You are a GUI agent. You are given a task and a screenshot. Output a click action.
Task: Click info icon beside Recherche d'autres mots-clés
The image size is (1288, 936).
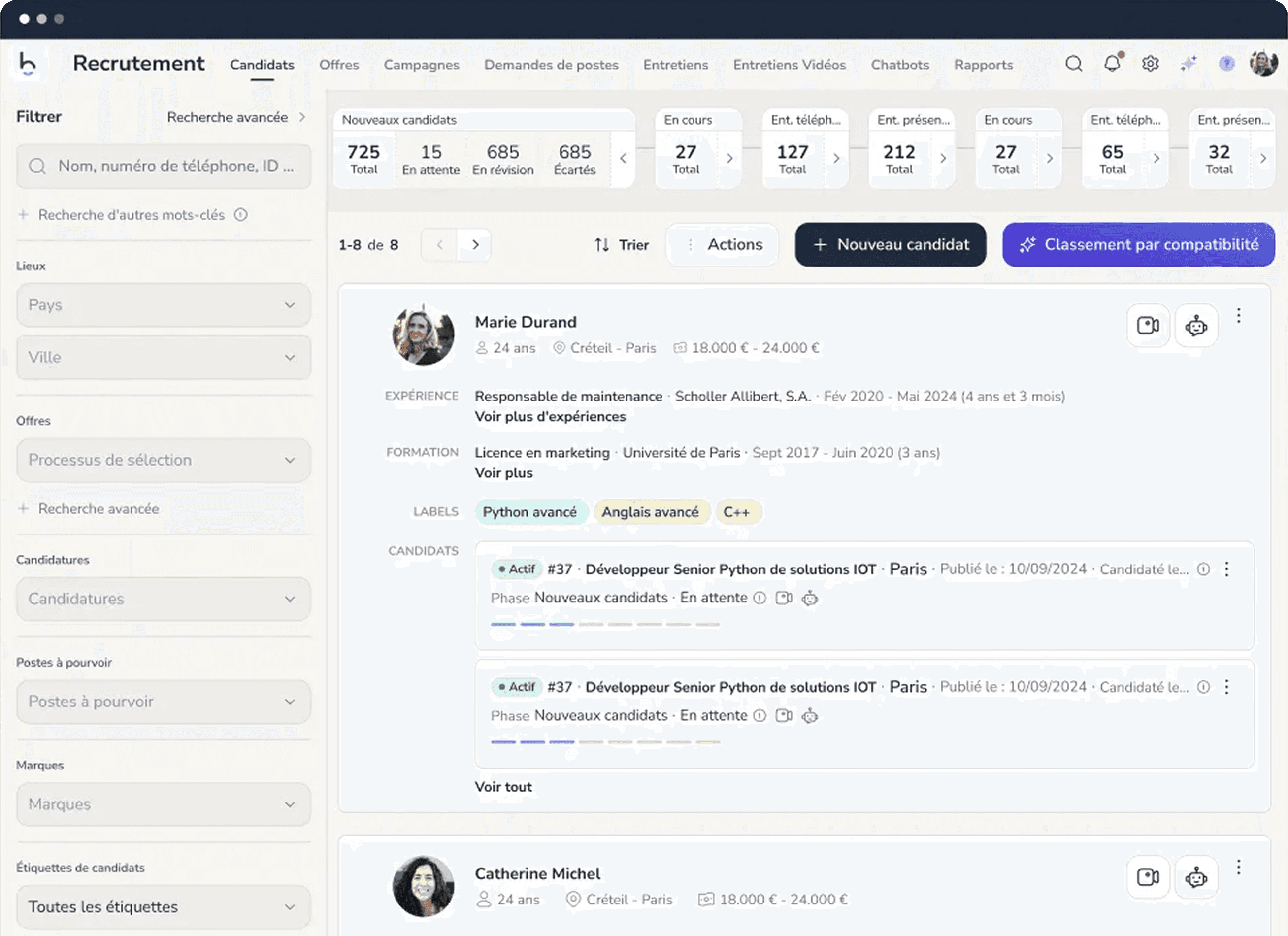tap(241, 215)
